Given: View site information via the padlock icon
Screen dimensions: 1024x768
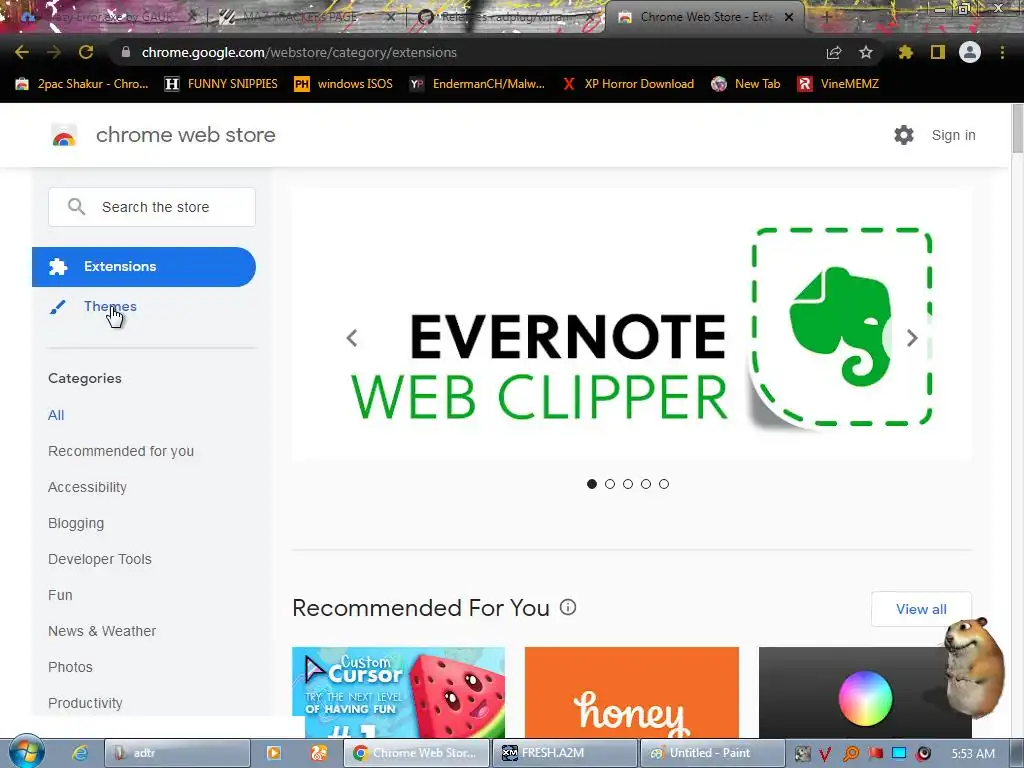Looking at the screenshot, I should pos(126,52).
